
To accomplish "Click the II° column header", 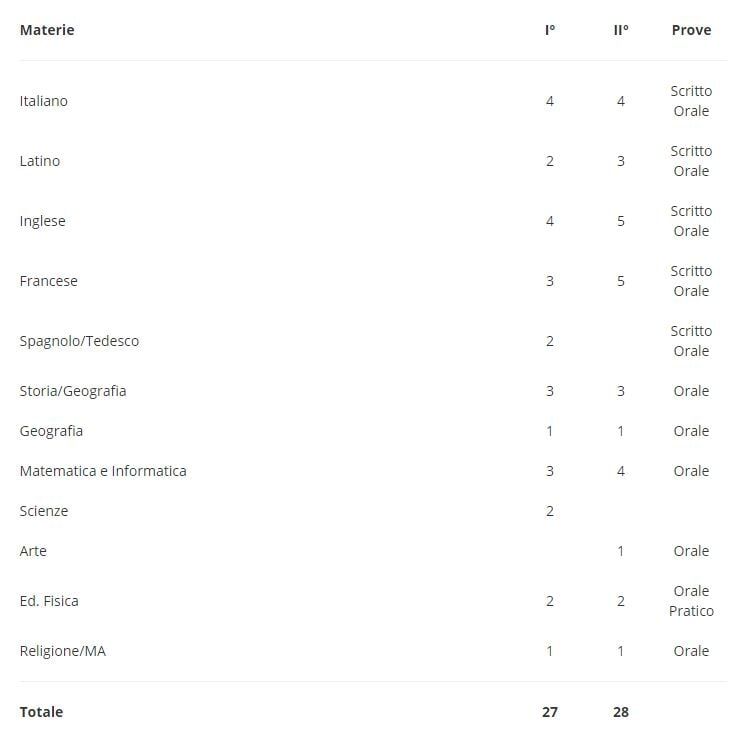I will click(x=621, y=30).
